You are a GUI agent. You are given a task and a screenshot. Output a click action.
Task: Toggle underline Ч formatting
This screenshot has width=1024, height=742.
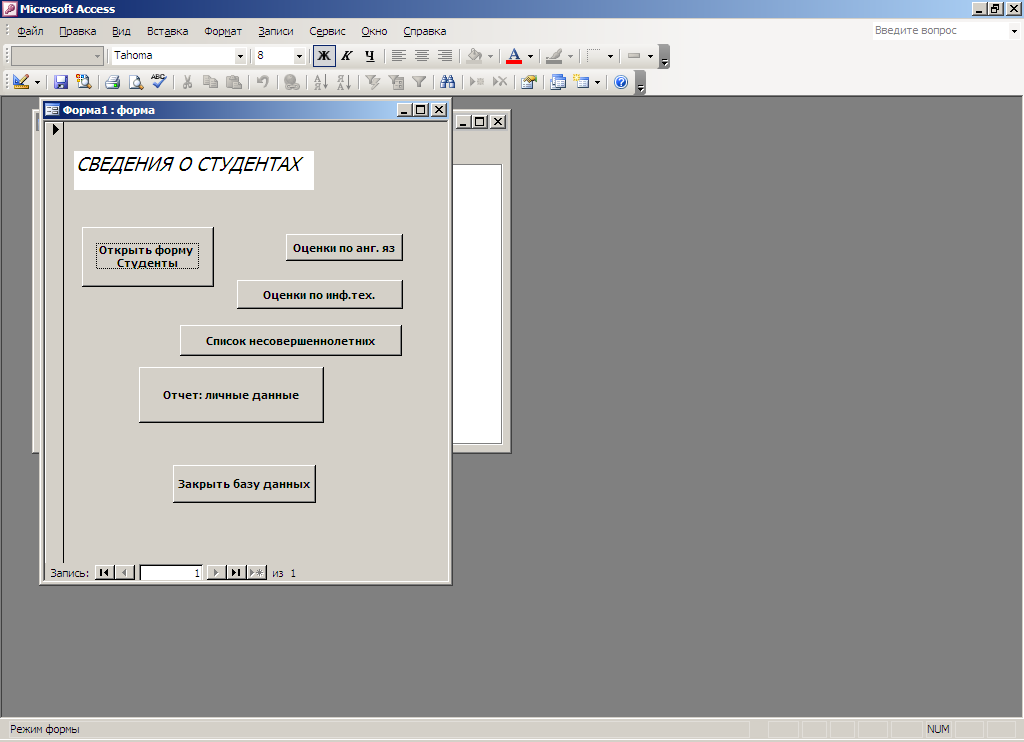pyautogui.click(x=370, y=56)
